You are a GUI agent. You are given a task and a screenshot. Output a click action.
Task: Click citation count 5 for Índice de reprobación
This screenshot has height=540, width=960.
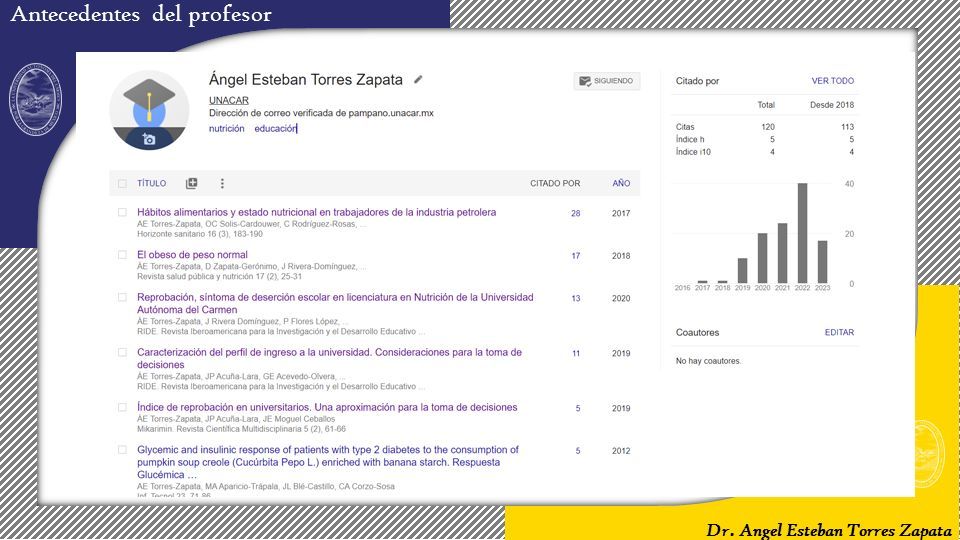point(578,408)
